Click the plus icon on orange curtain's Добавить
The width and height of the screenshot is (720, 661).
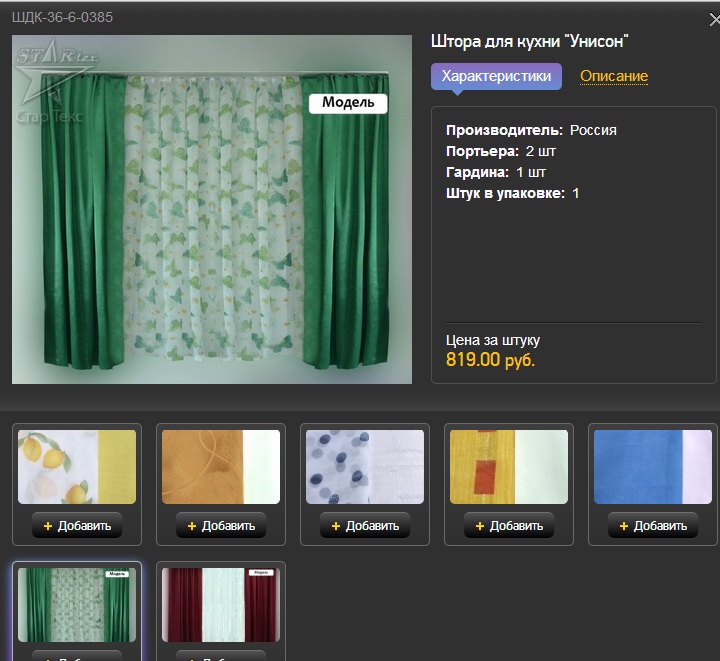point(192,526)
